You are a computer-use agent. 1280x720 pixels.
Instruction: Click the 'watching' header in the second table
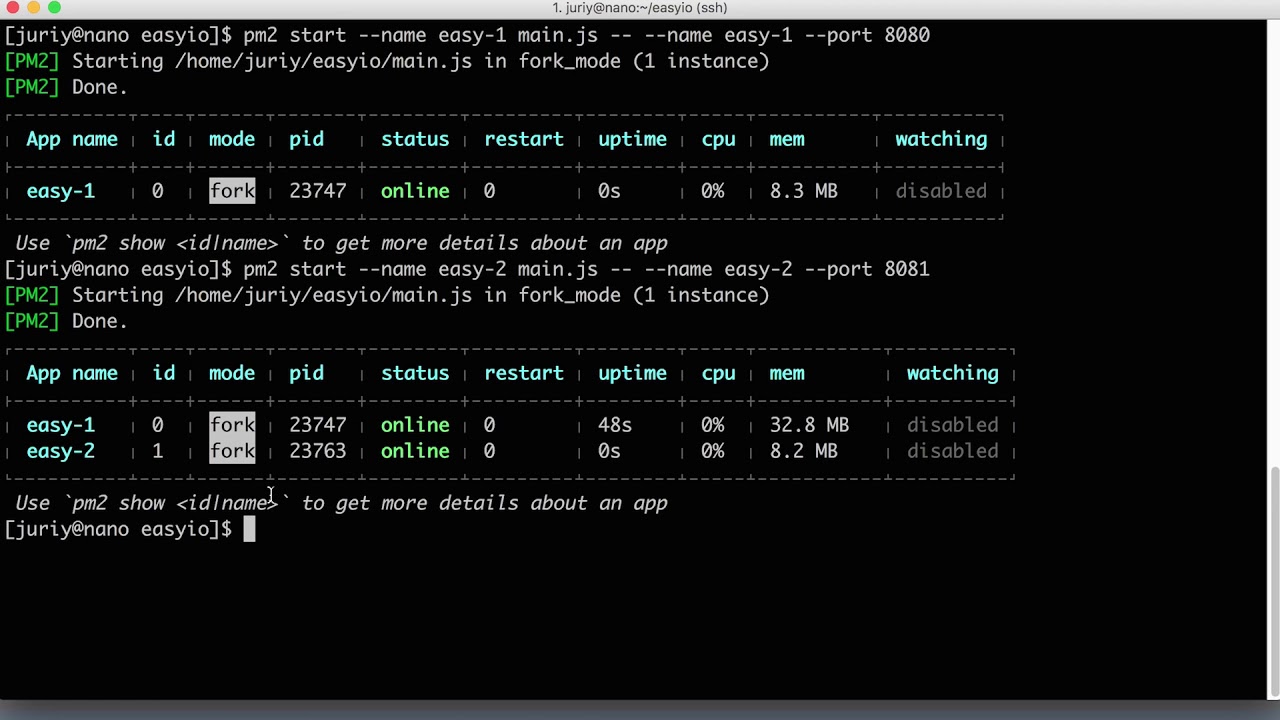pyautogui.click(x=953, y=373)
